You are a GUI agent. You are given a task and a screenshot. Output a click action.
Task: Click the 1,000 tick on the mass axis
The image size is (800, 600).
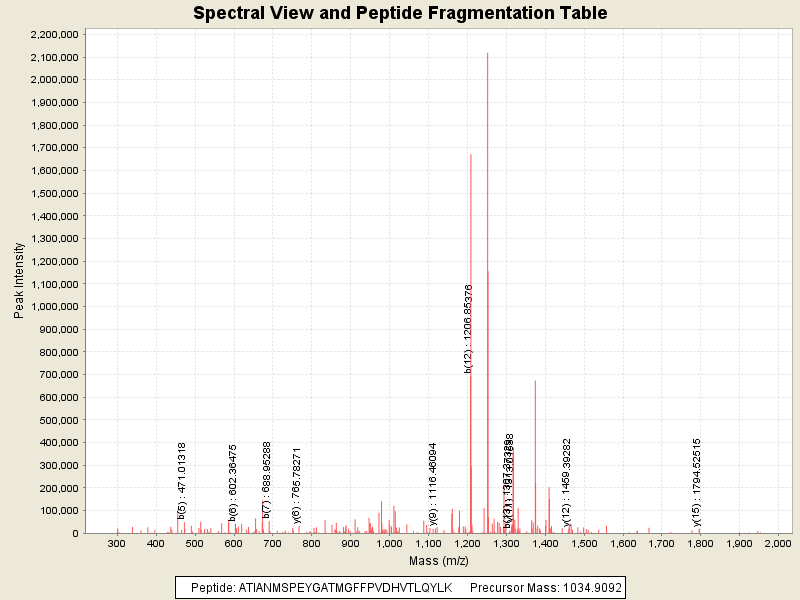click(390, 543)
